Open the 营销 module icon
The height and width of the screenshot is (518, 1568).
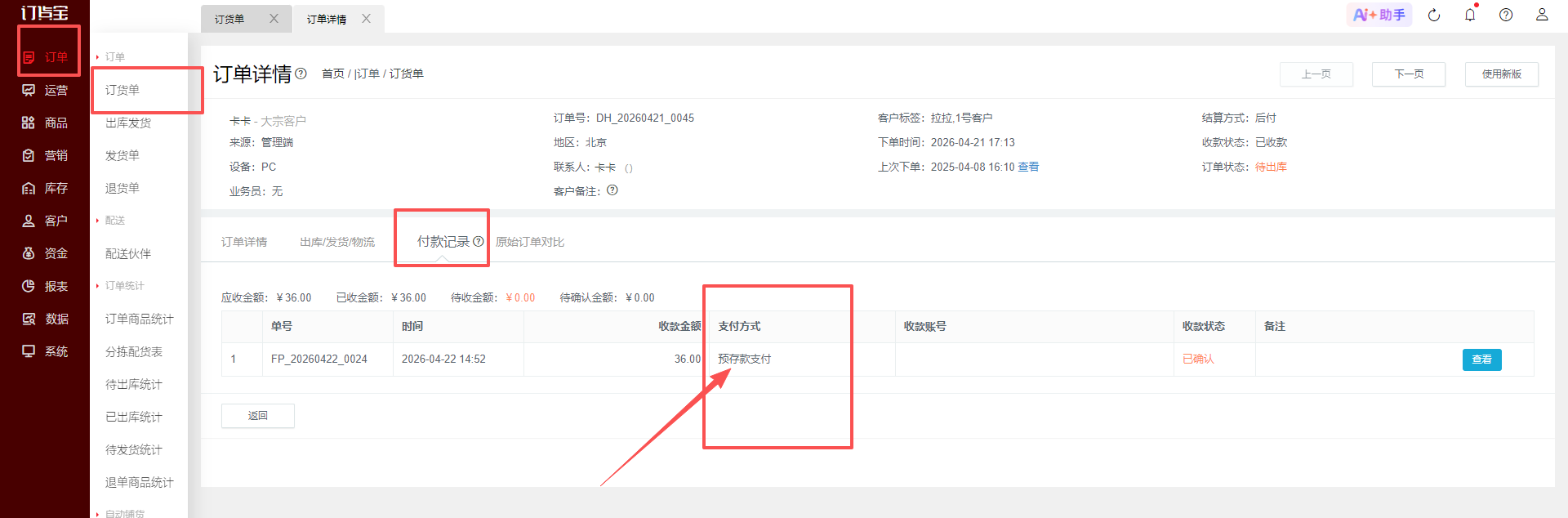(x=29, y=155)
